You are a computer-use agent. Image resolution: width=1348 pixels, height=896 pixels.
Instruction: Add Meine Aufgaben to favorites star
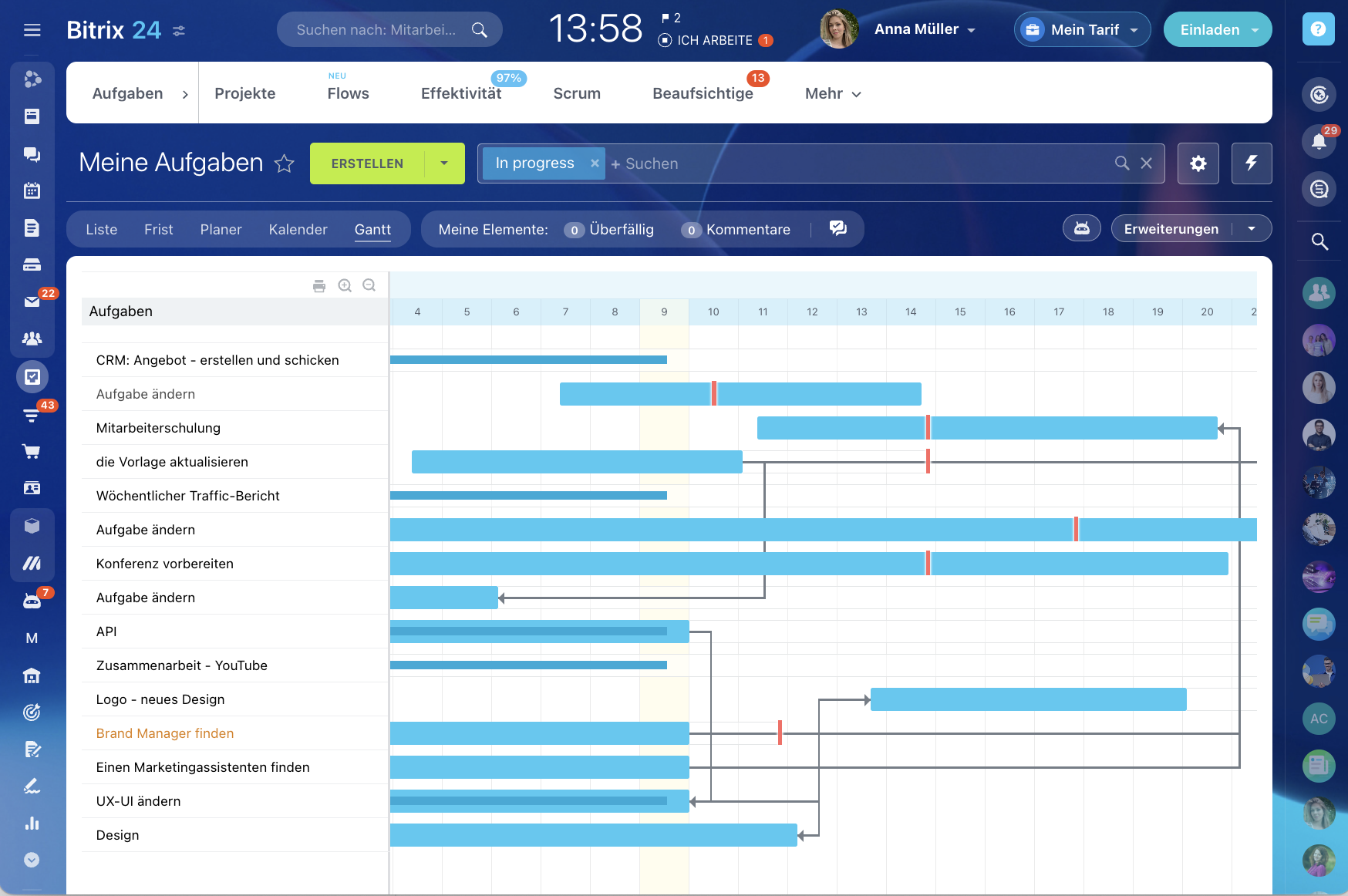click(285, 163)
